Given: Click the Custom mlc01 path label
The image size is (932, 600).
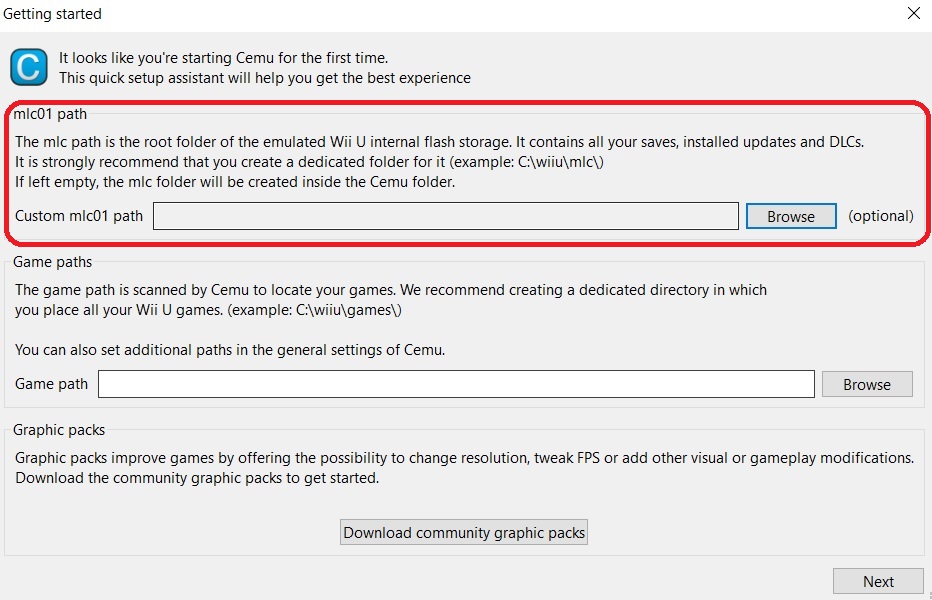Looking at the screenshot, I should pos(79,216).
